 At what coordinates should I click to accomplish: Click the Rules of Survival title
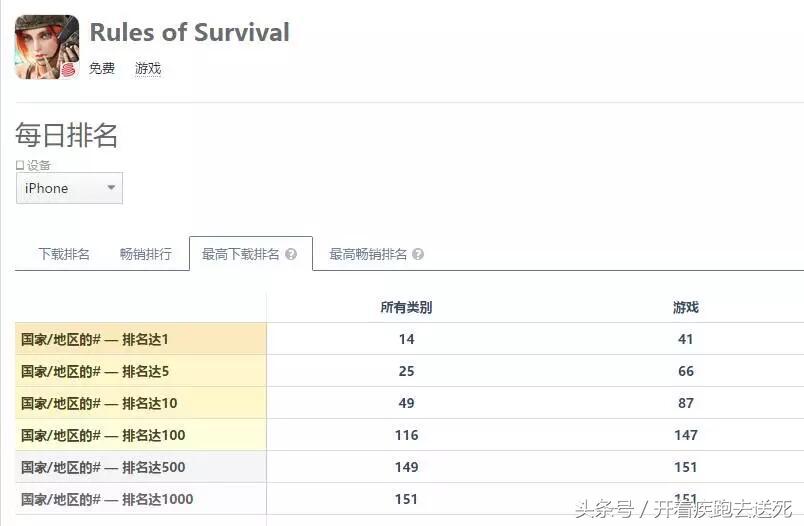189,32
